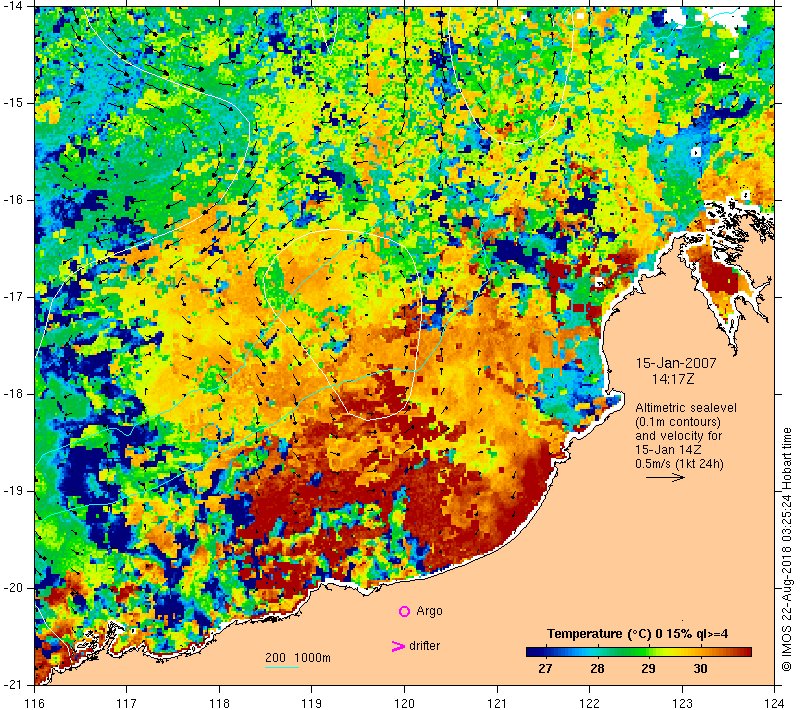
Task: Click the '-18' latitude axis label
Action: 12,394
